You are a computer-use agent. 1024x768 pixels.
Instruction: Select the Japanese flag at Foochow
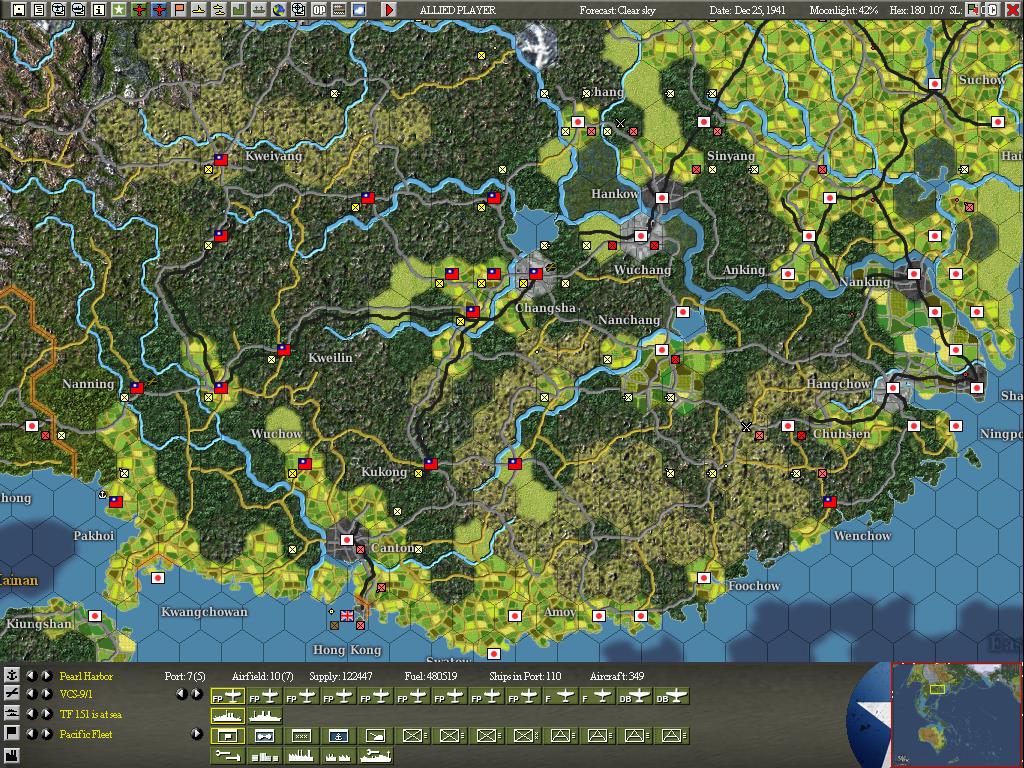pyautogui.click(x=703, y=578)
